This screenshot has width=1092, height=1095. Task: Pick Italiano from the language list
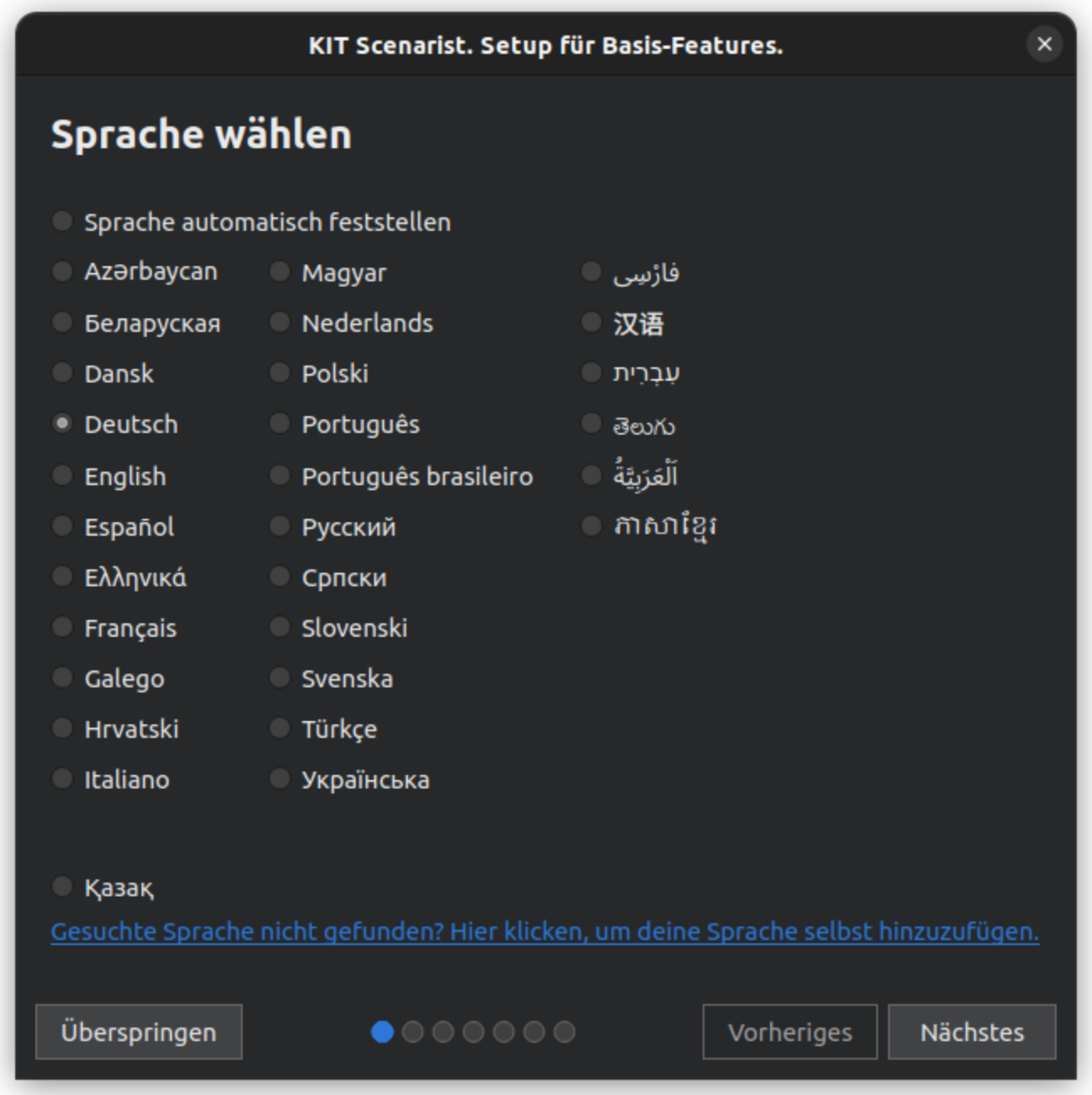[62, 779]
